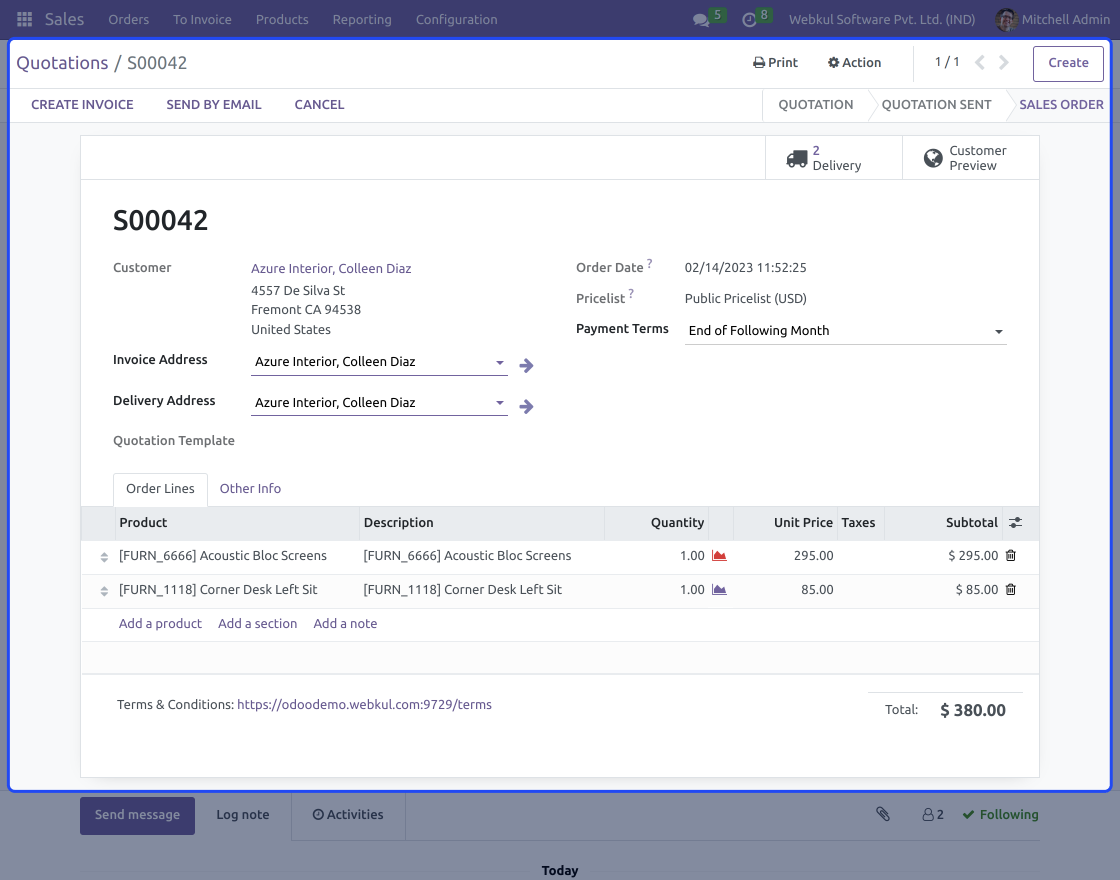Open the Action gear menu
Viewport: 1120px width, 880px height.
pyautogui.click(x=854, y=63)
